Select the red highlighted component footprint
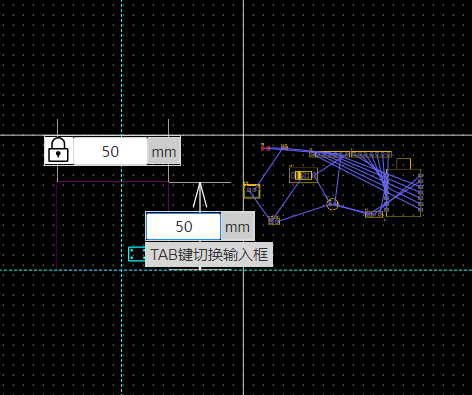Screen dimensions: 472x395 click(265, 147)
